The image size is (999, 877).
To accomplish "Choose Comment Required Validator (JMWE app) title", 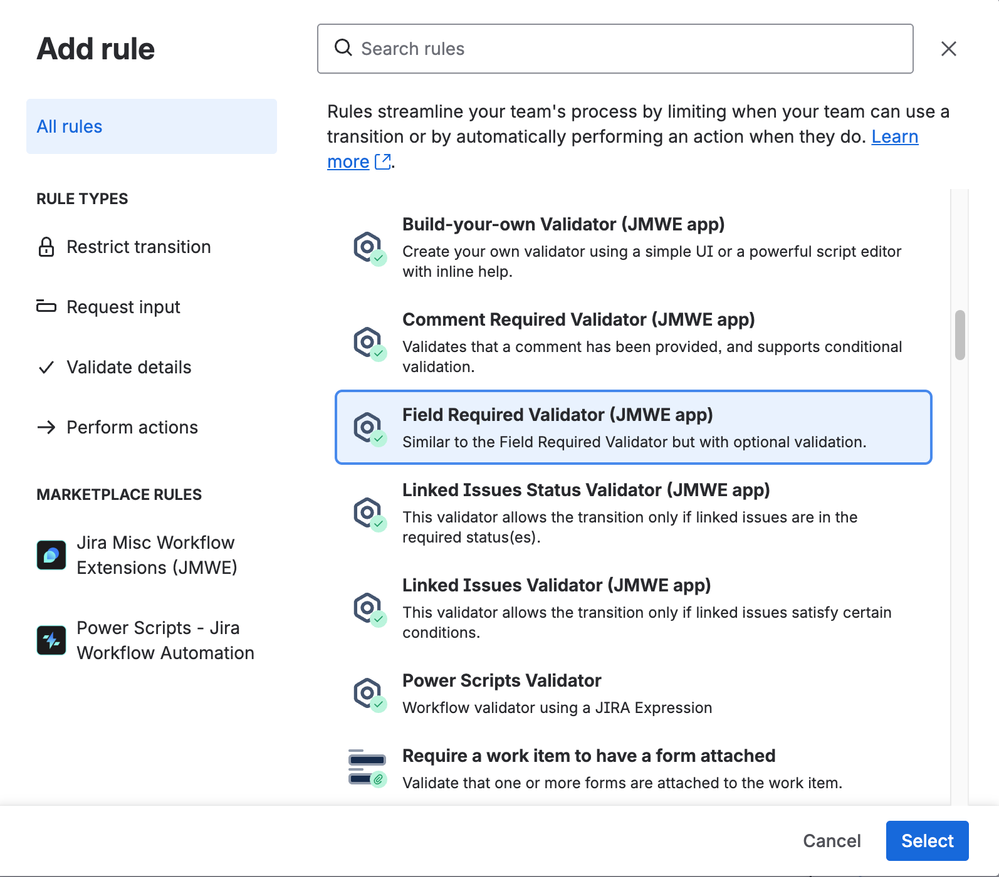I will tap(579, 319).
